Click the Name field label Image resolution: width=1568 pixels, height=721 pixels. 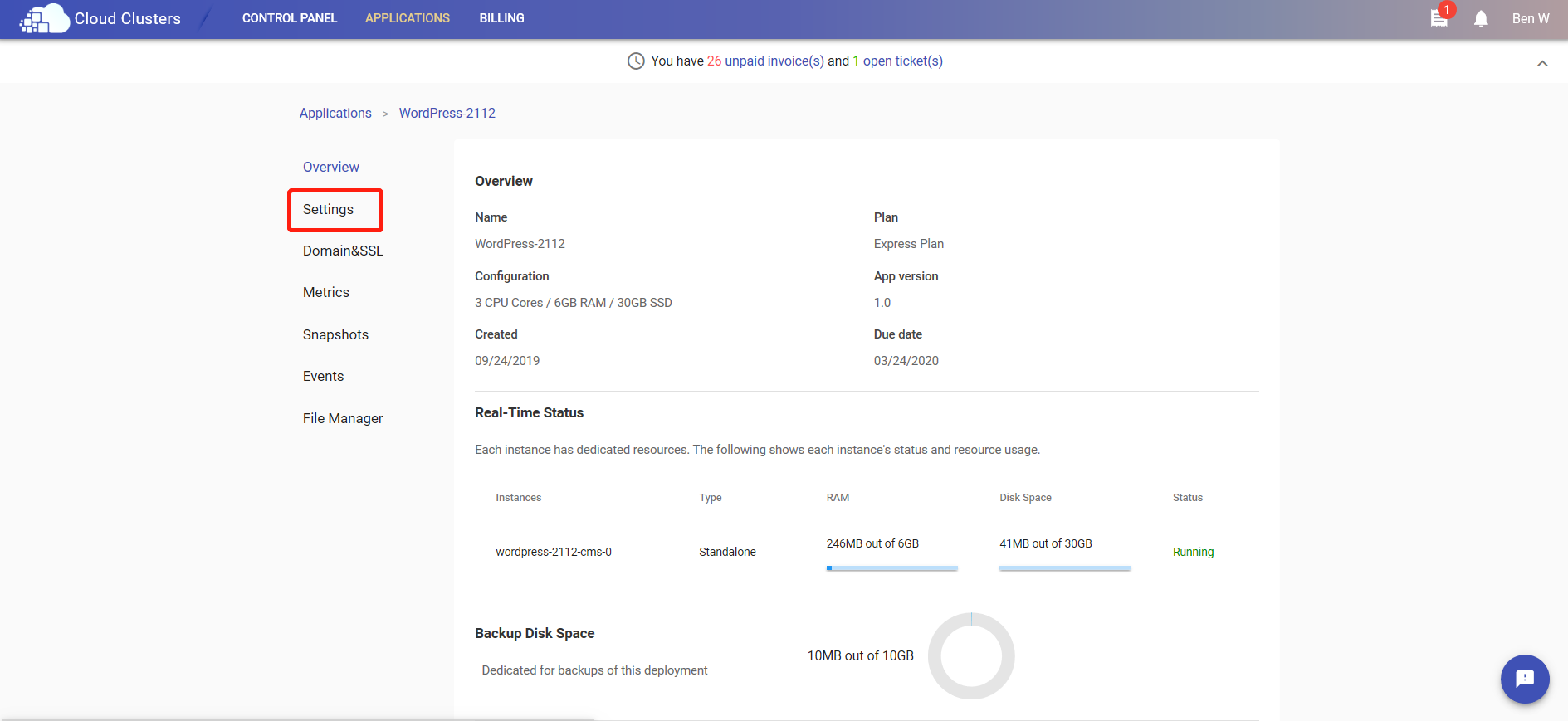(x=491, y=217)
